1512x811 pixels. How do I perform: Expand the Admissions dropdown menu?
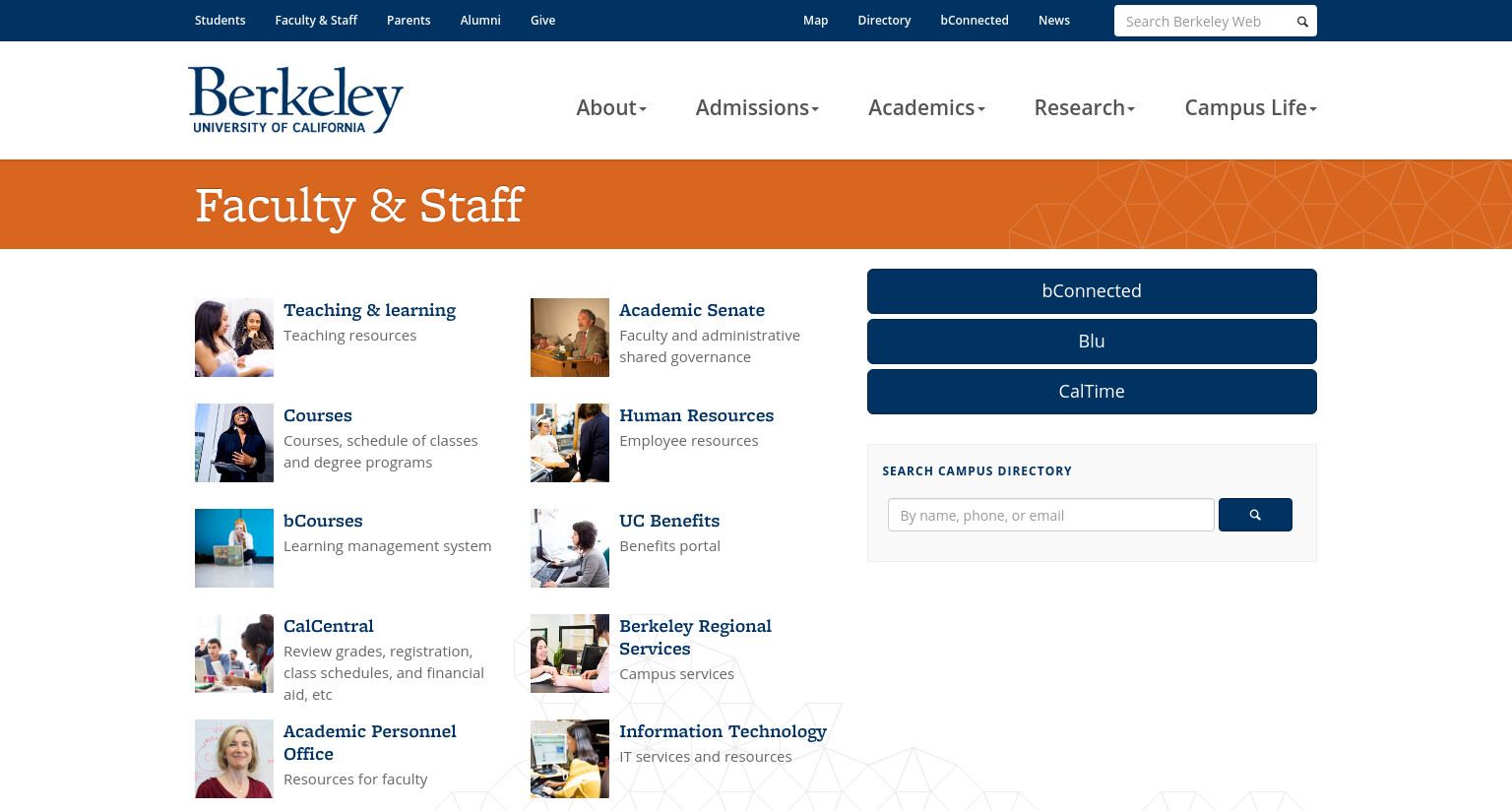click(x=757, y=107)
